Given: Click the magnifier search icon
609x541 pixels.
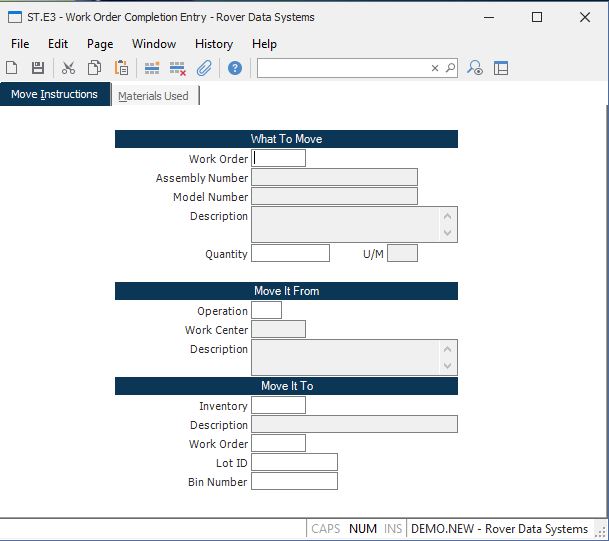Looking at the screenshot, I should (x=450, y=68).
